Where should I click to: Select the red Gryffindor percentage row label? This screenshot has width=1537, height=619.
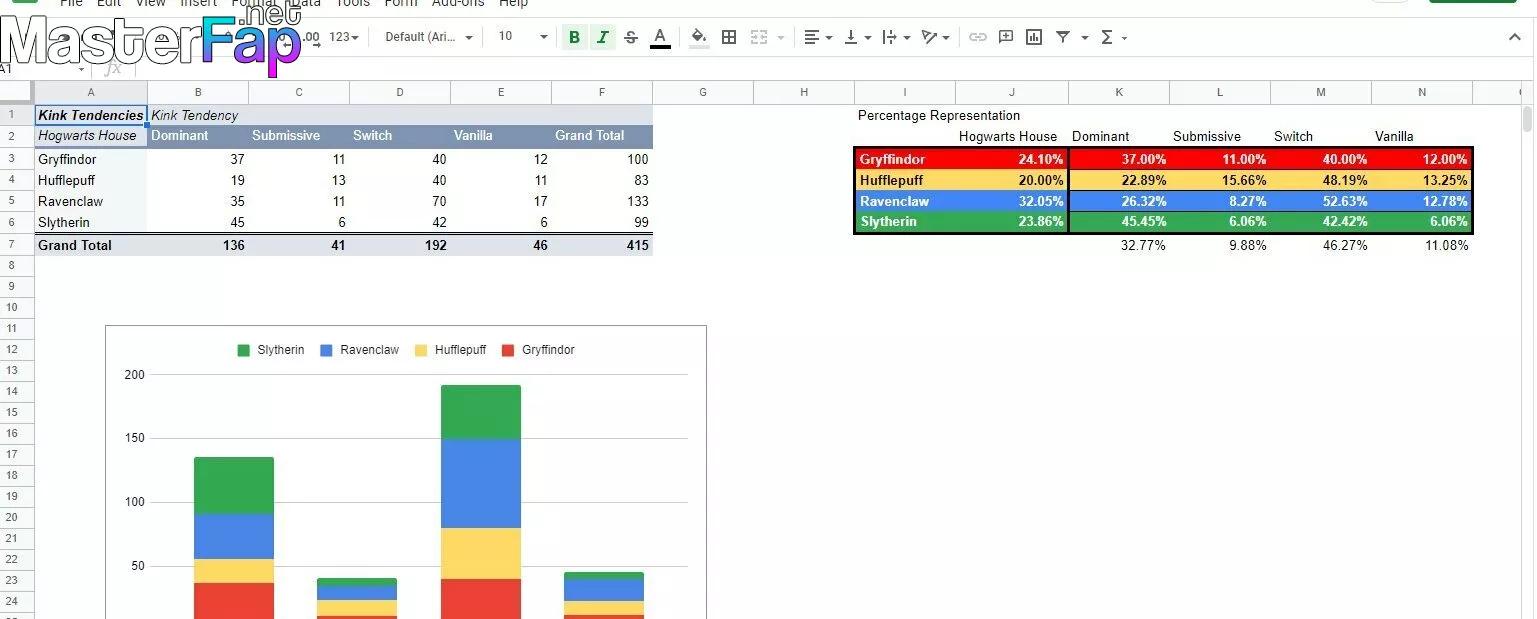905,159
